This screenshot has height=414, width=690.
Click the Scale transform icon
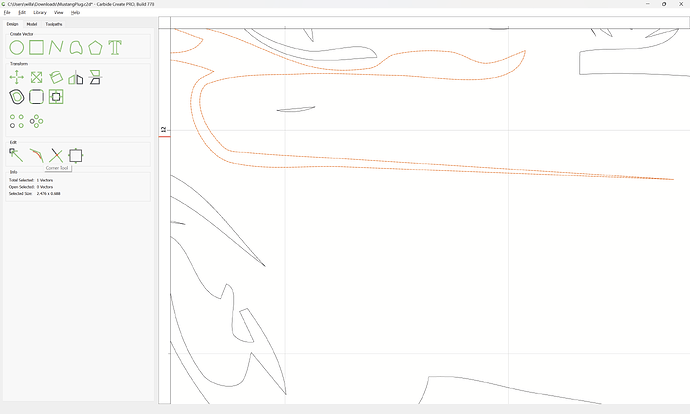(x=36, y=77)
